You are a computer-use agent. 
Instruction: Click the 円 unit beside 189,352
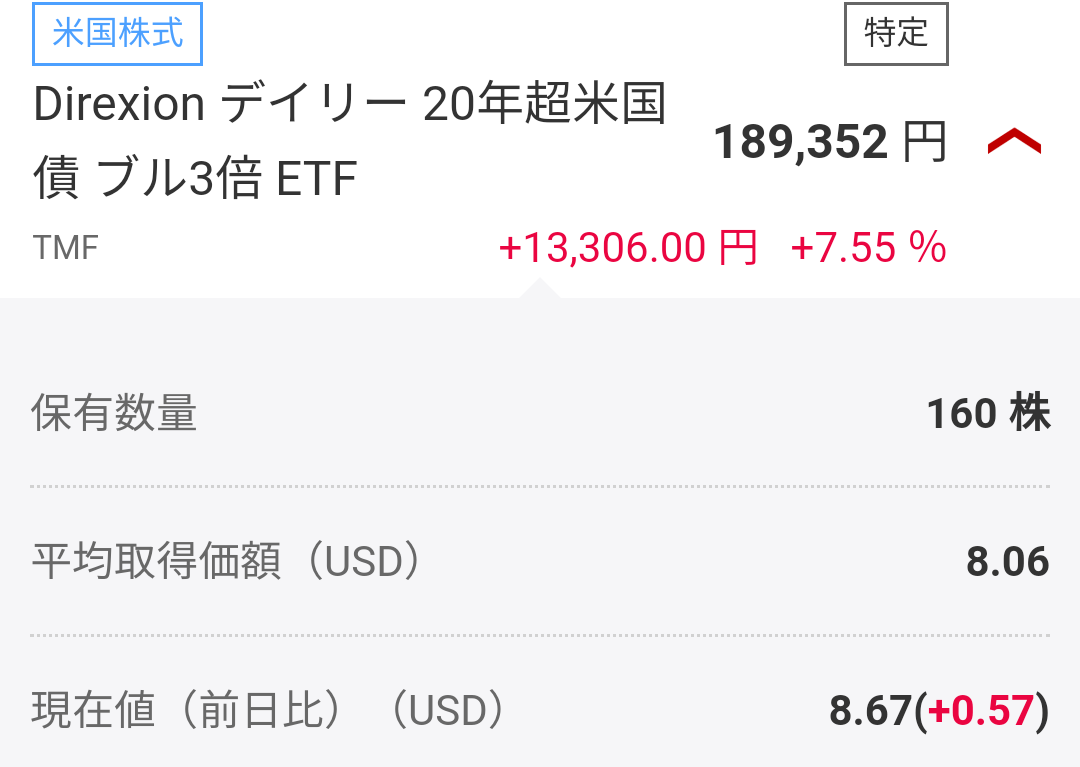[x=924, y=144]
